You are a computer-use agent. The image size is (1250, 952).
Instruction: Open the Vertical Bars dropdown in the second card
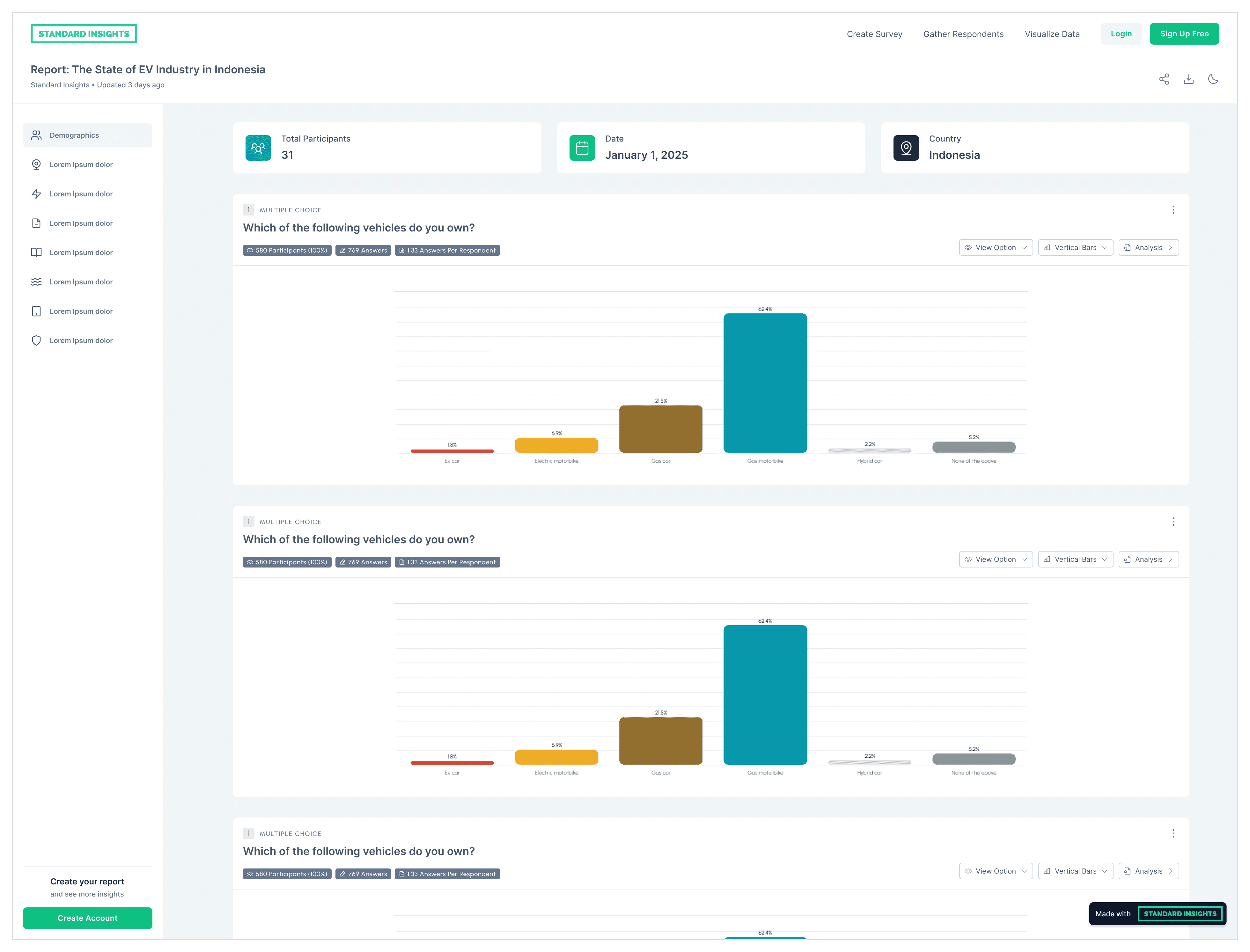click(x=1076, y=559)
